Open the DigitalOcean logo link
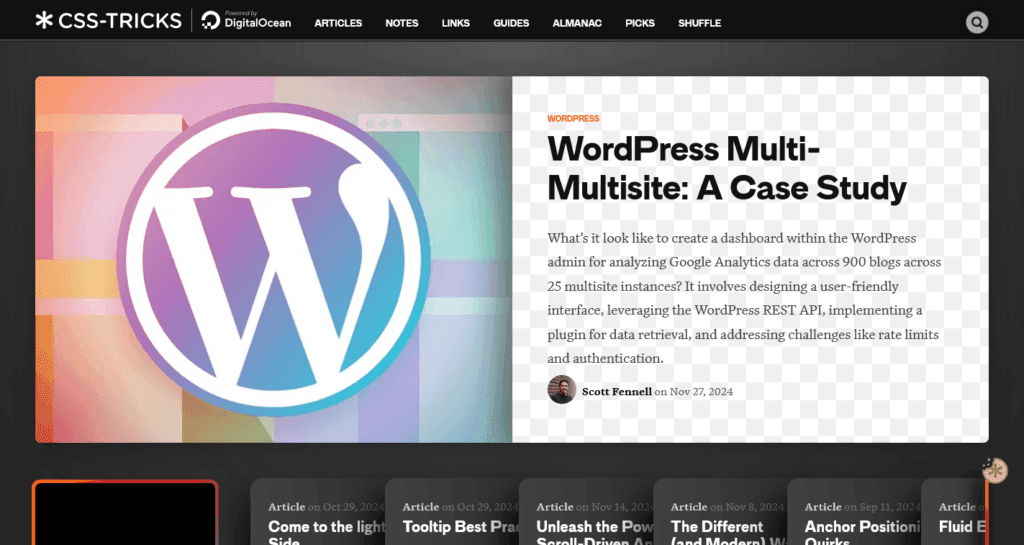This screenshot has width=1024, height=545. coord(246,21)
